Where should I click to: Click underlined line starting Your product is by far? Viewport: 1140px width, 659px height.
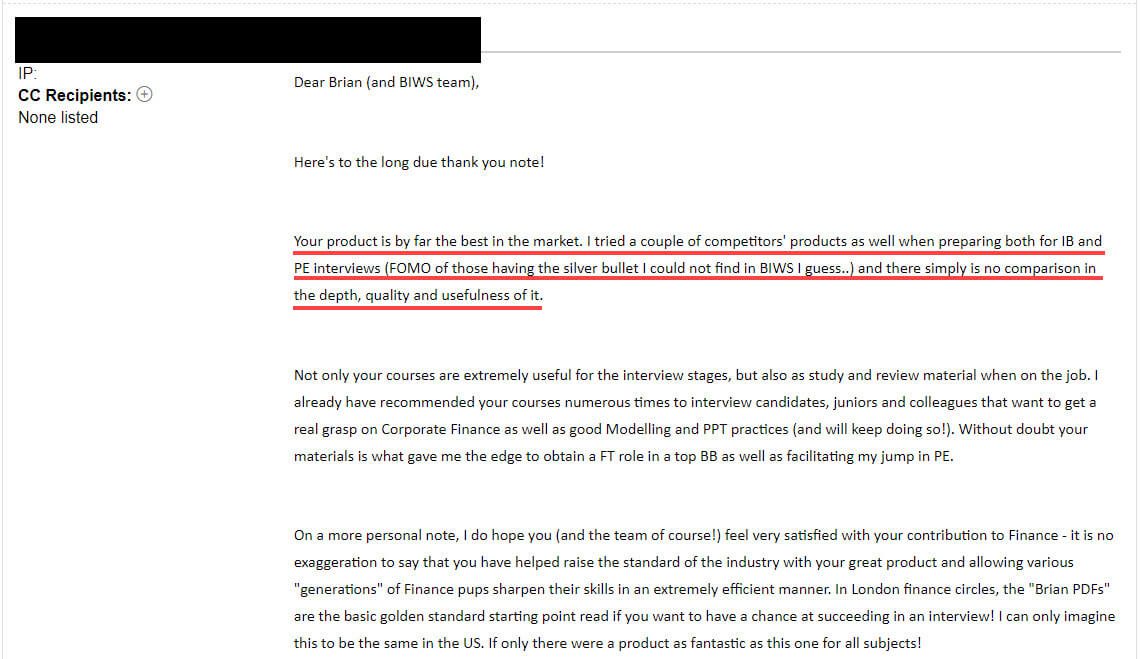pyautogui.click(x=698, y=241)
